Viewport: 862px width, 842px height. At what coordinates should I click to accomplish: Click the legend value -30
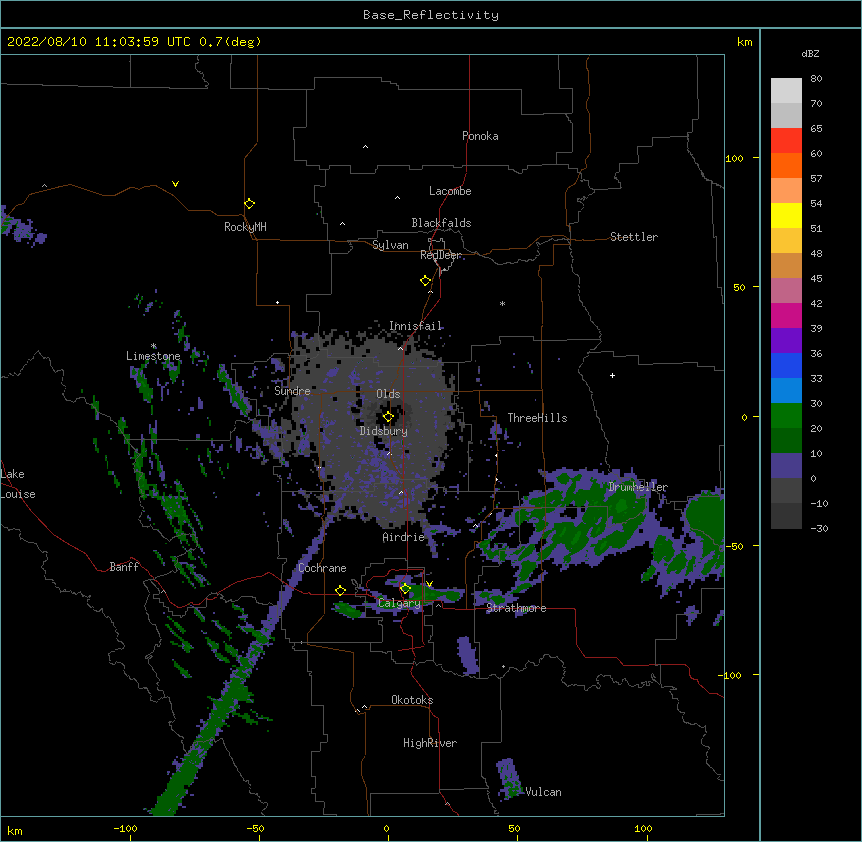(x=819, y=529)
